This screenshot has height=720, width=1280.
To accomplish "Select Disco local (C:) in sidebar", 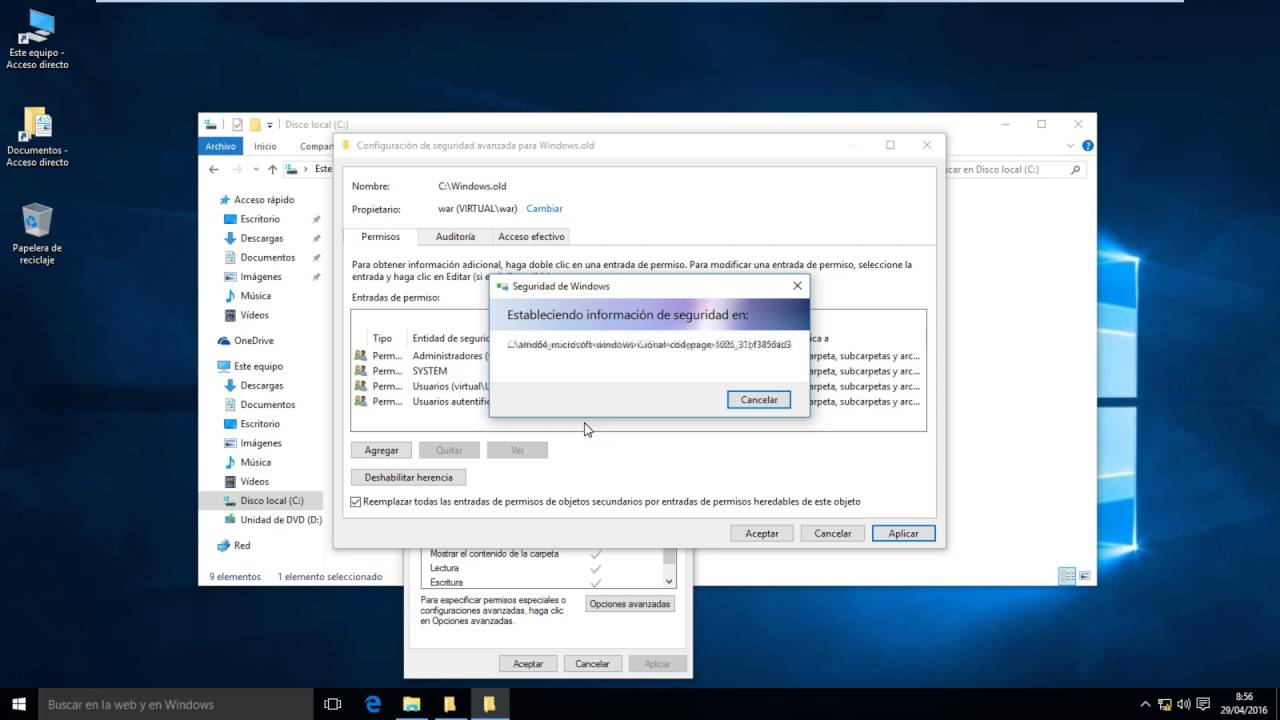I will tap(262, 500).
